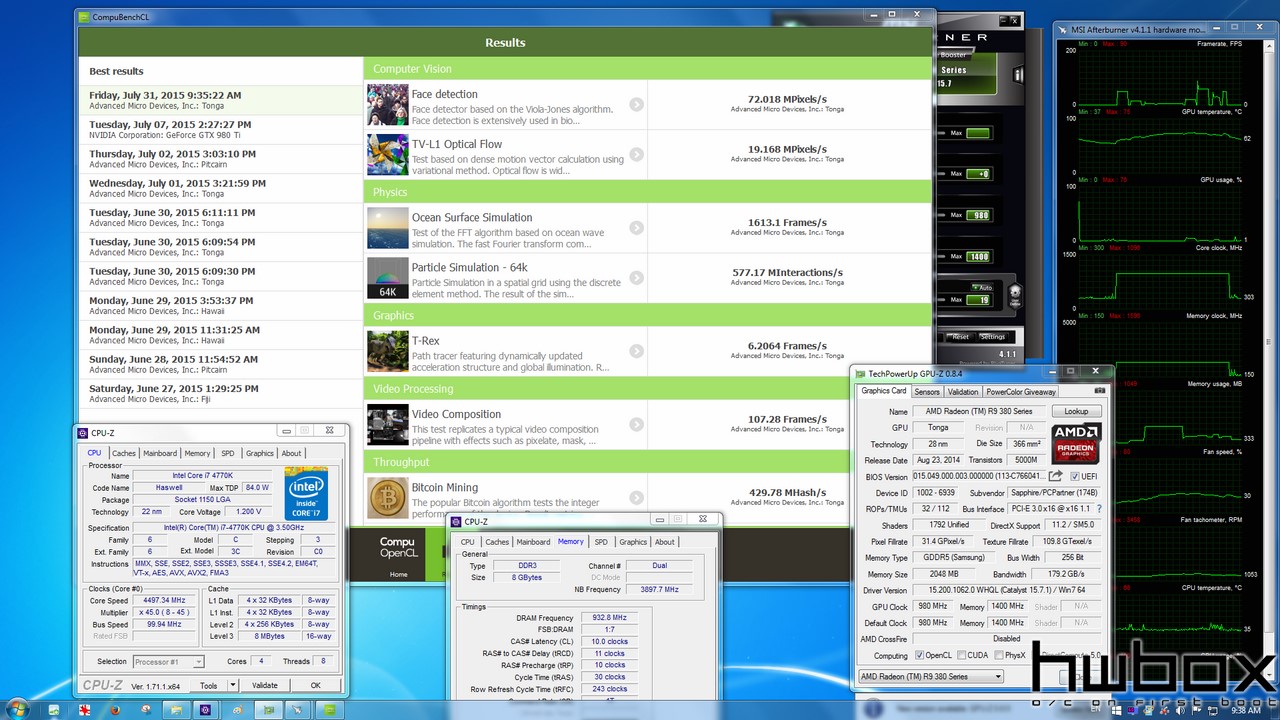The width and height of the screenshot is (1280, 720).
Task: Click Afterburner Reset button
Action: [960, 337]
